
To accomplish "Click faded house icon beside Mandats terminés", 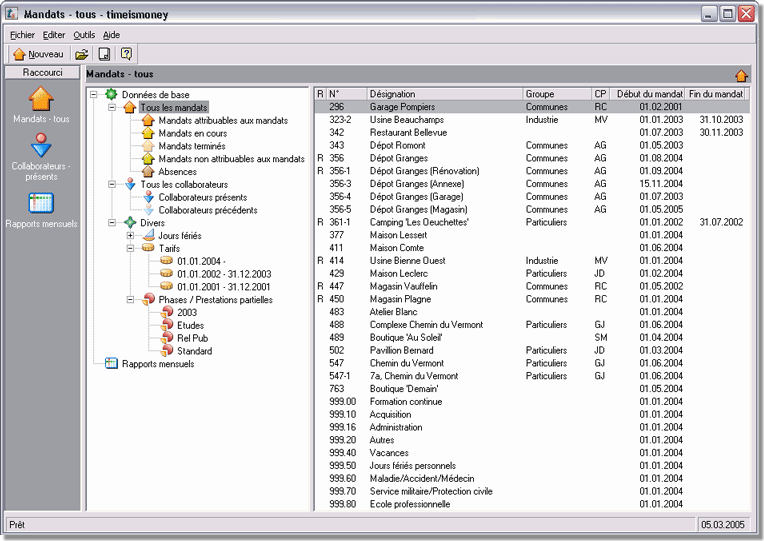I will pos(148,145).
